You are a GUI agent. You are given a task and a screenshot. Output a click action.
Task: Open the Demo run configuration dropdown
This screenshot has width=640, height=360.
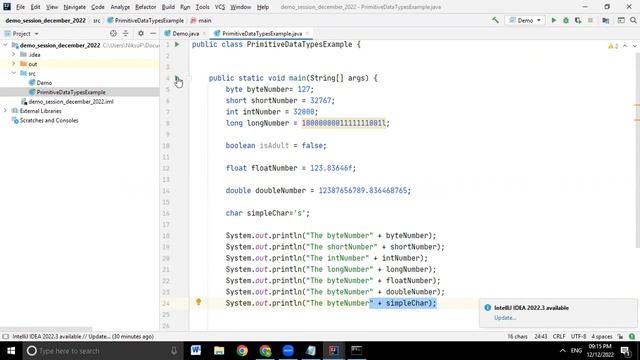(525, 20)
